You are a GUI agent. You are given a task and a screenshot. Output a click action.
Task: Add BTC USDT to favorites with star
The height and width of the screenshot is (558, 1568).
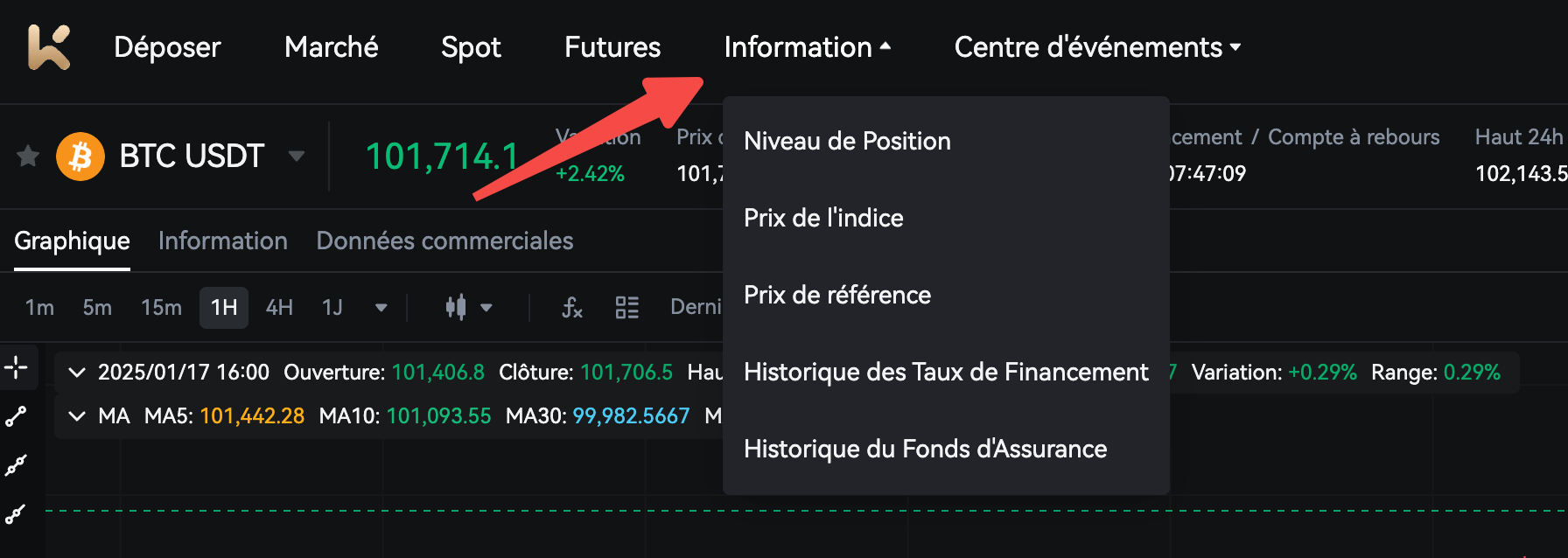click(28, 157)
